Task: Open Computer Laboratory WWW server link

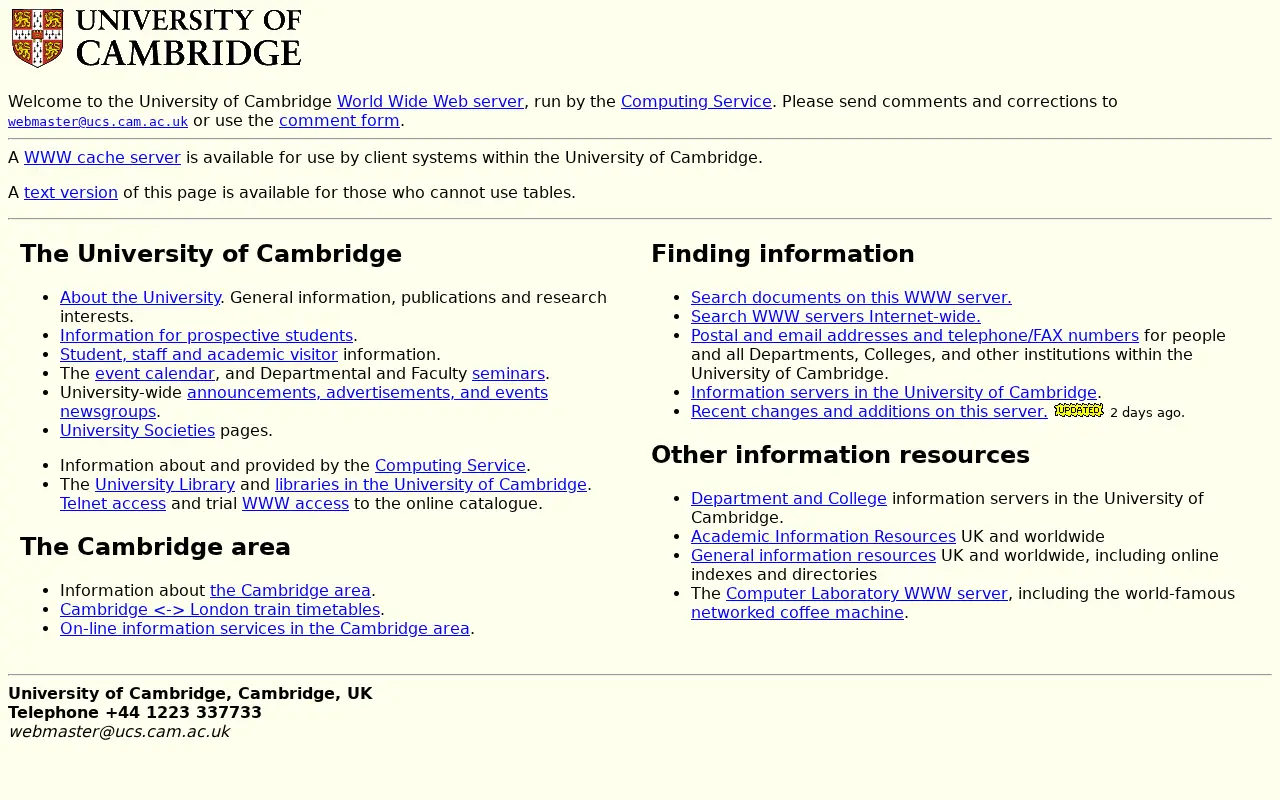Action: tap(867, 594)
